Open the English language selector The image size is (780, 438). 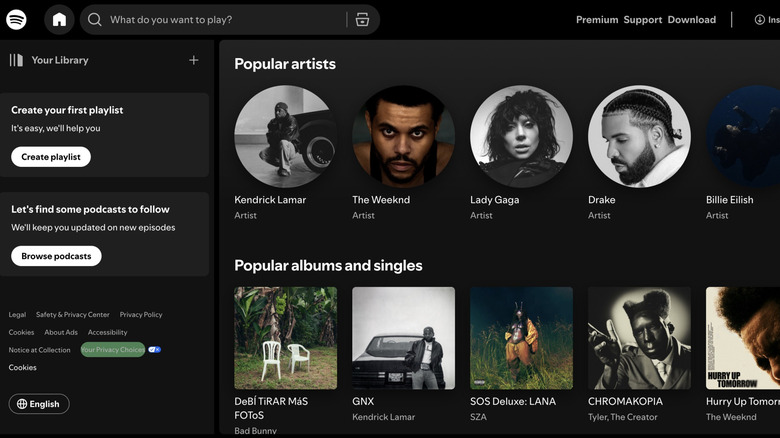[x=39, y=404]
